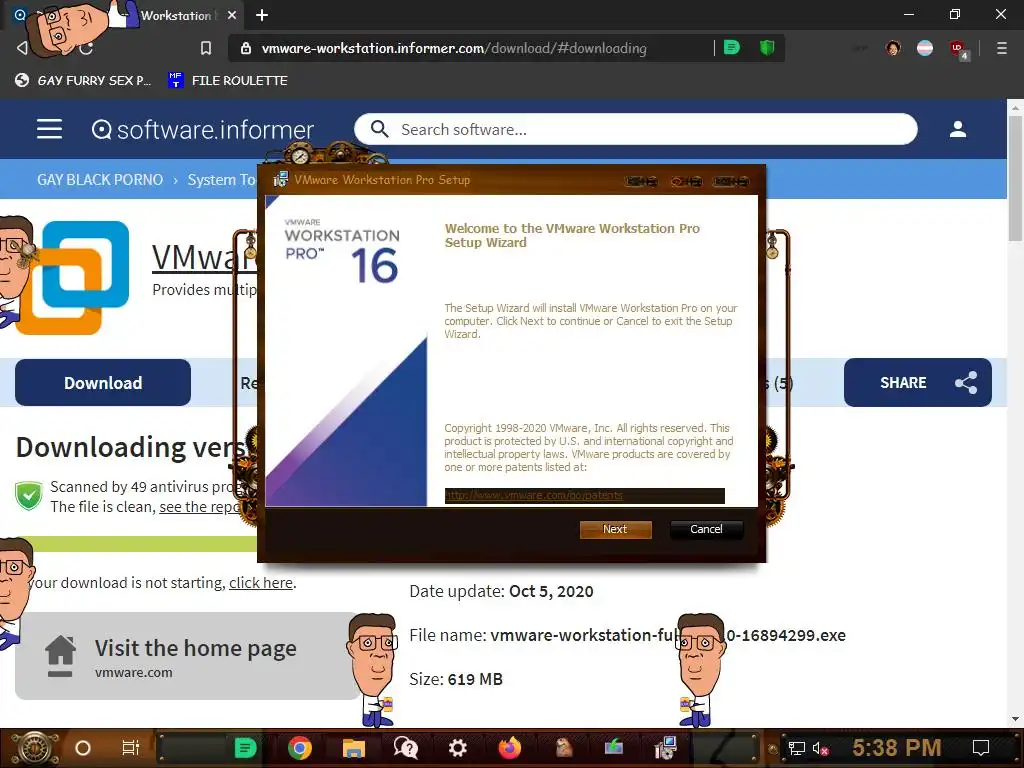Open the brown character taskbar icon
This screenshot has width=1024, height=768.
pyautogui.click(x=564, y=748)
